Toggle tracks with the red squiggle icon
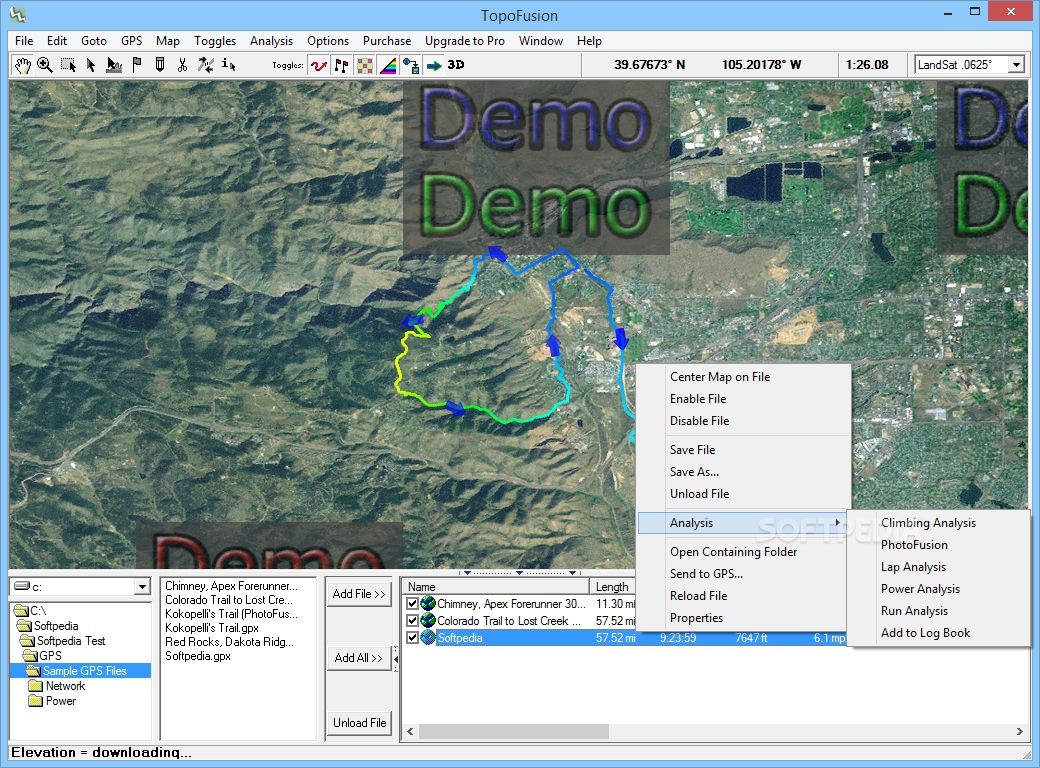The height and width of the screenshot is (768, 1040). pyautogui.click(x=319, y=66)
